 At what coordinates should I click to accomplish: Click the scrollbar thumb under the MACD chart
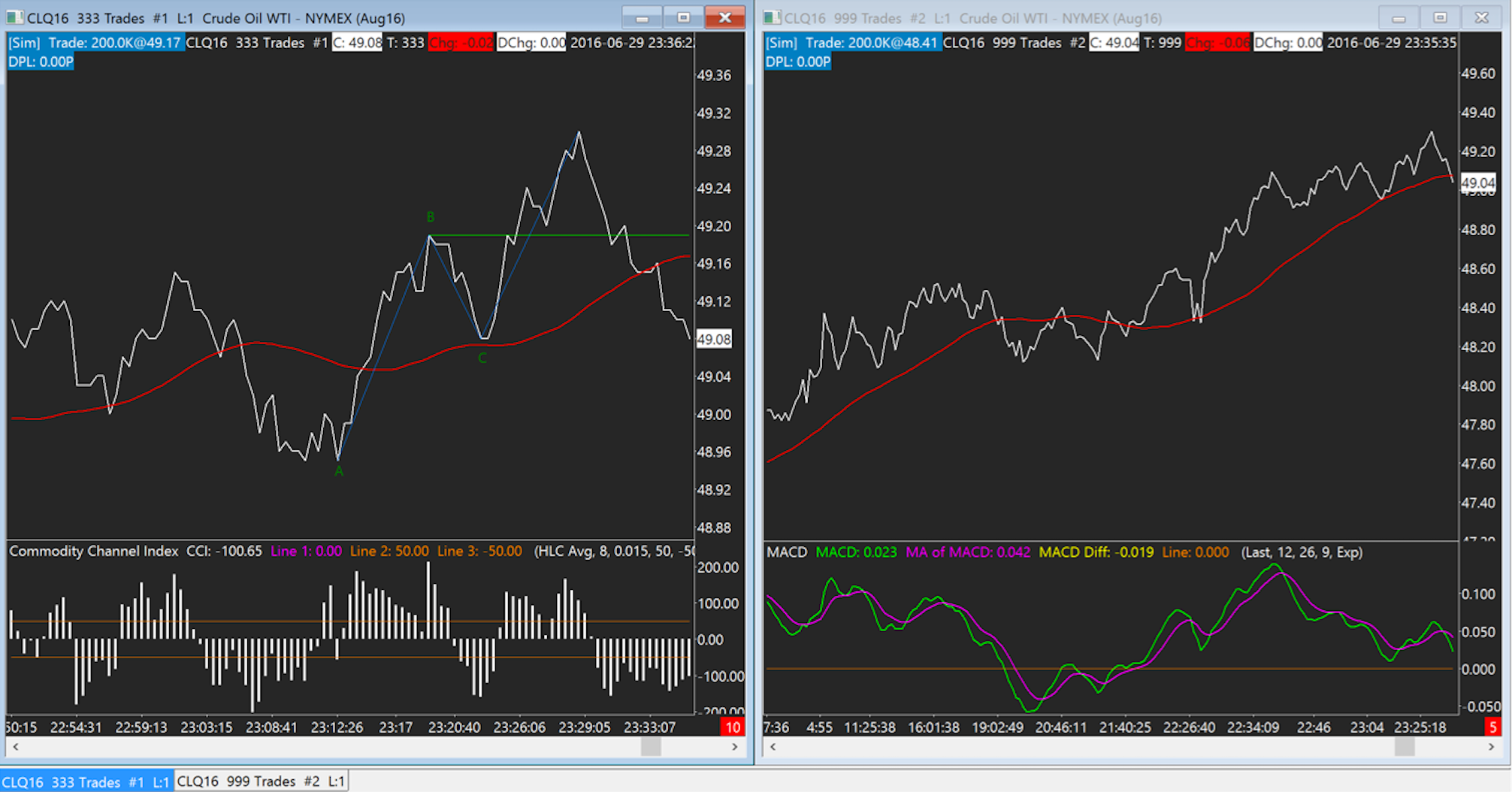(1404, 746)
